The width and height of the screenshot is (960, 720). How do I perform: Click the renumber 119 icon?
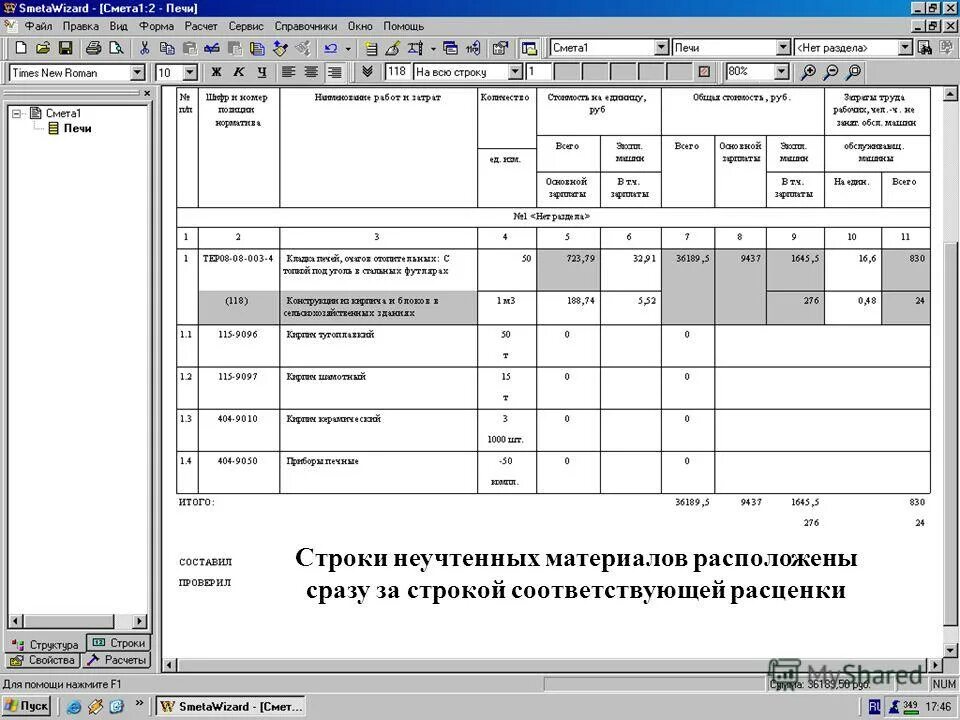tap(473, 48)
